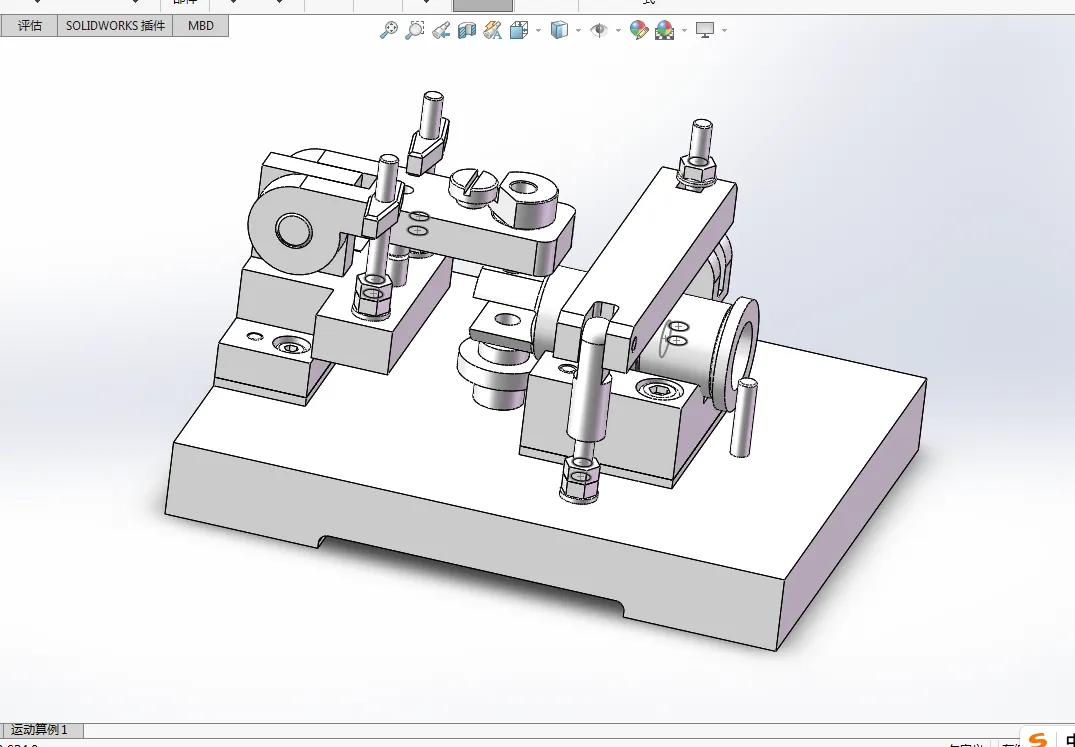Viewport: 1075px width, 747px height.
Task: Click the Apply Scene icon
Action: click(664, 30)
